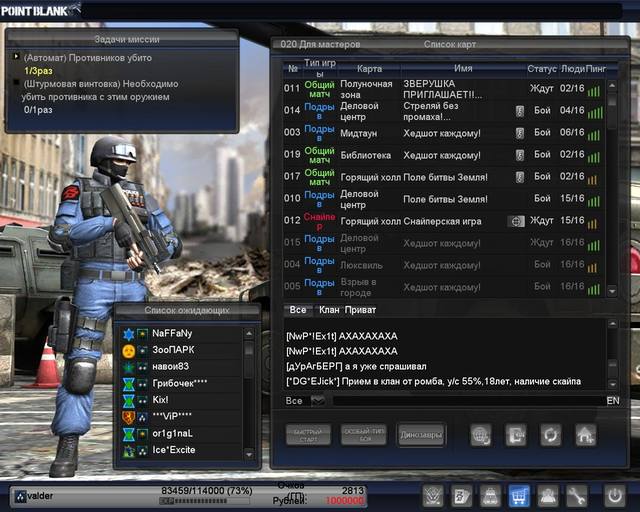Viewport: 640px width, 512px height.
Task: Click the lock icon in room 019
Action: click(x=519, y=155)
